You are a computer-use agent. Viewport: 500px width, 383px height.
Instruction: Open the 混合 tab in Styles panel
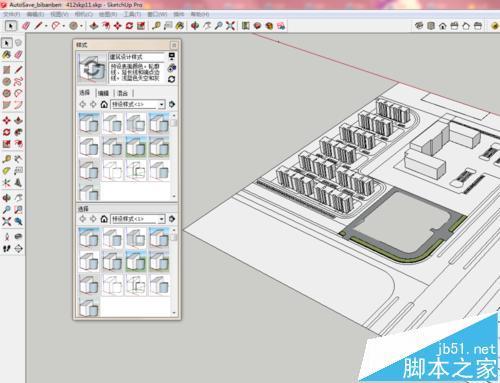[123, 93]
